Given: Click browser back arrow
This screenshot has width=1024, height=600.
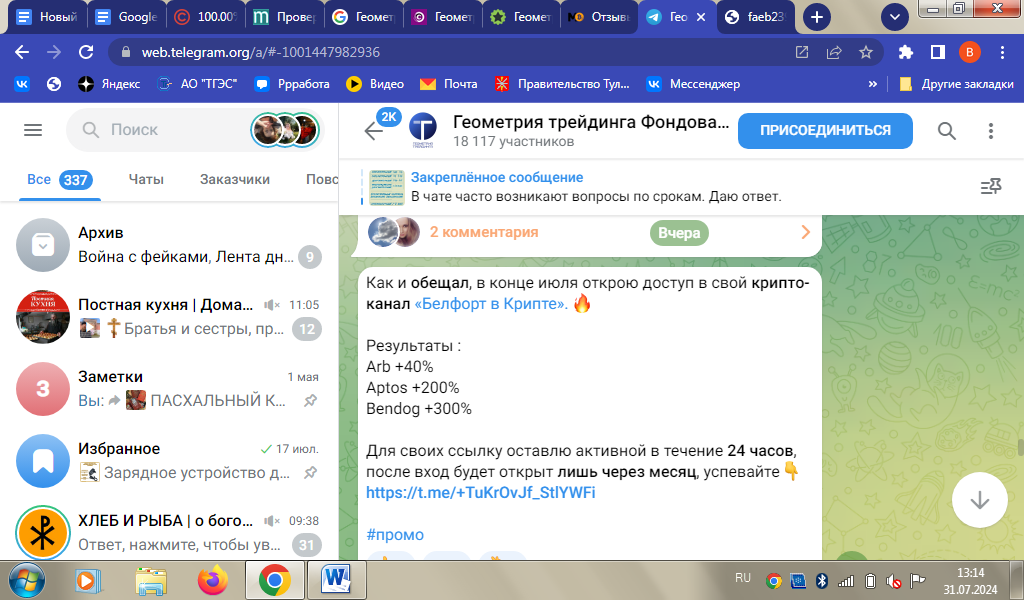Looking at the screenshot, I should click(x=22, y=52).
